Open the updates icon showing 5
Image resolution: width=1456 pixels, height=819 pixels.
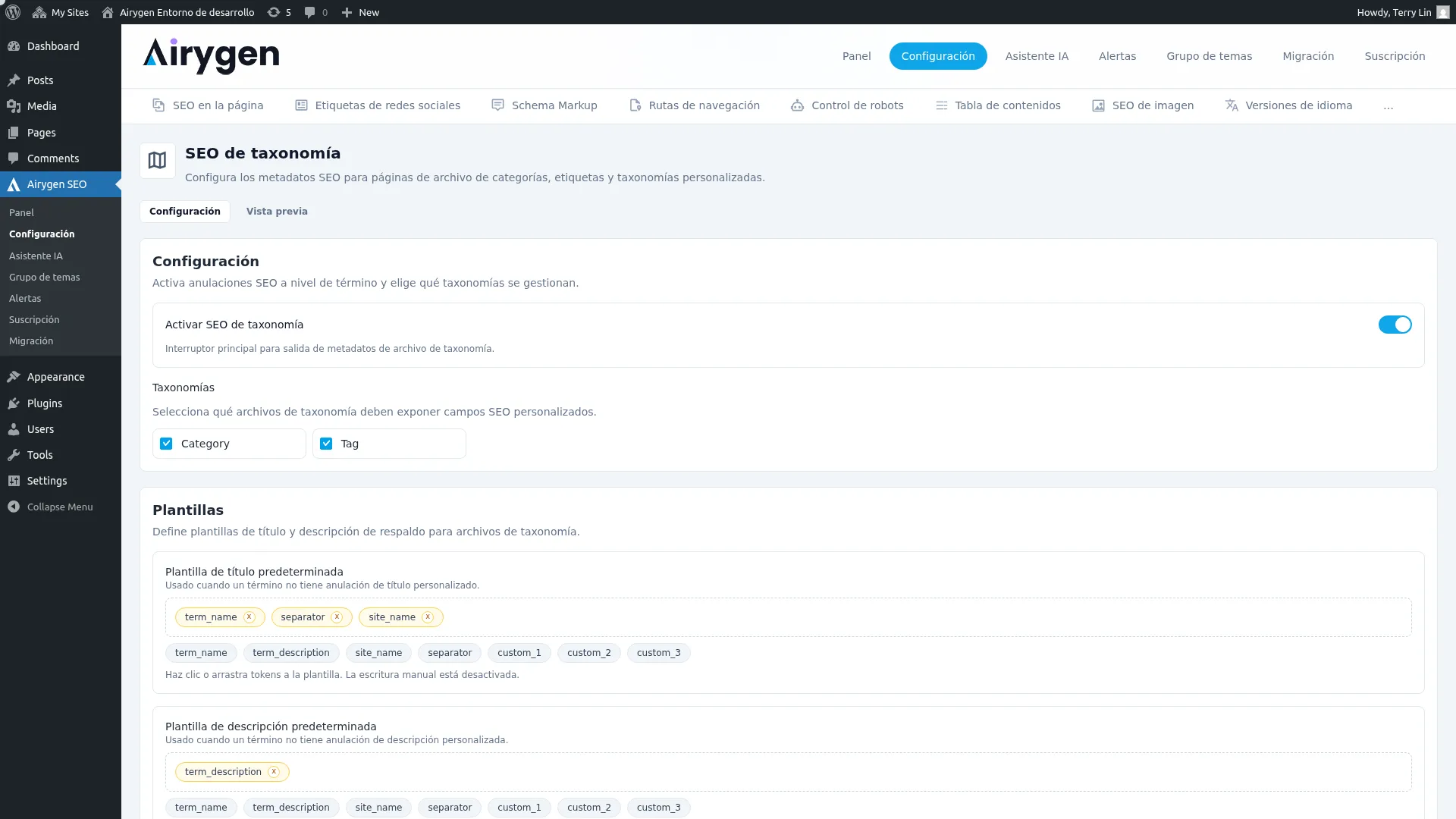coord(279,12)
